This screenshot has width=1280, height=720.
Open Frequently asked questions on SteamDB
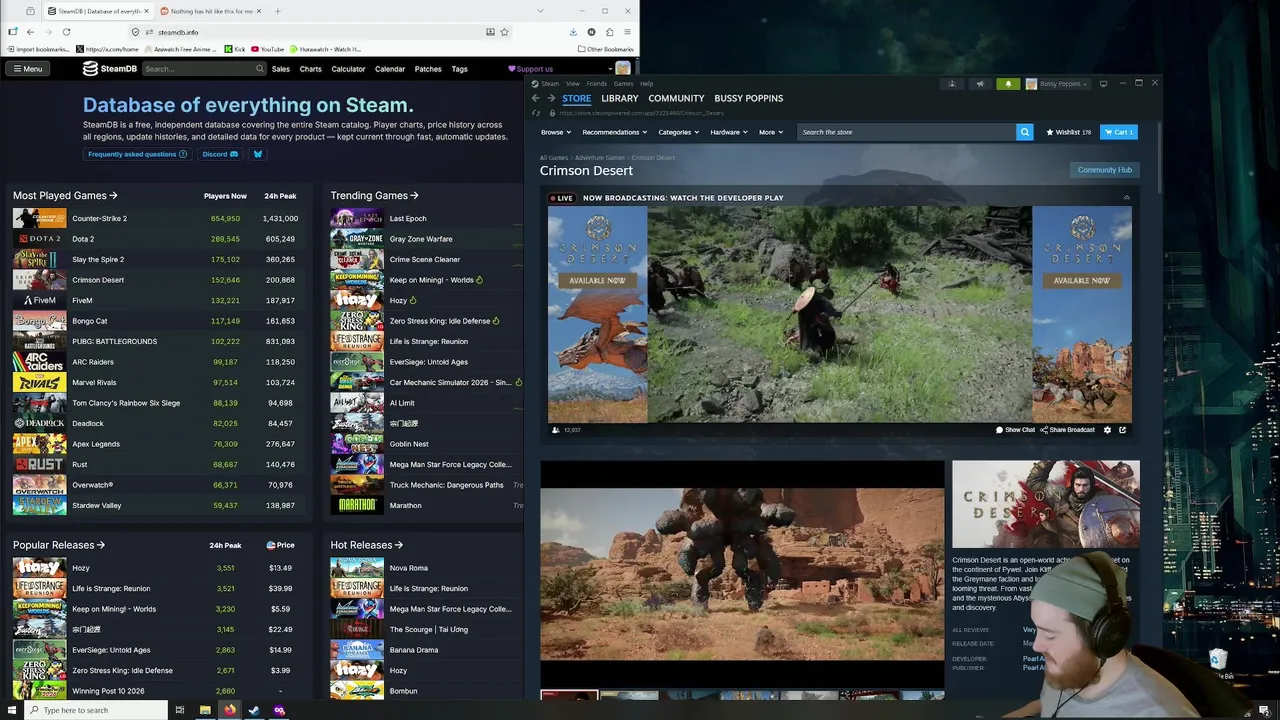(x=137, y=154)
